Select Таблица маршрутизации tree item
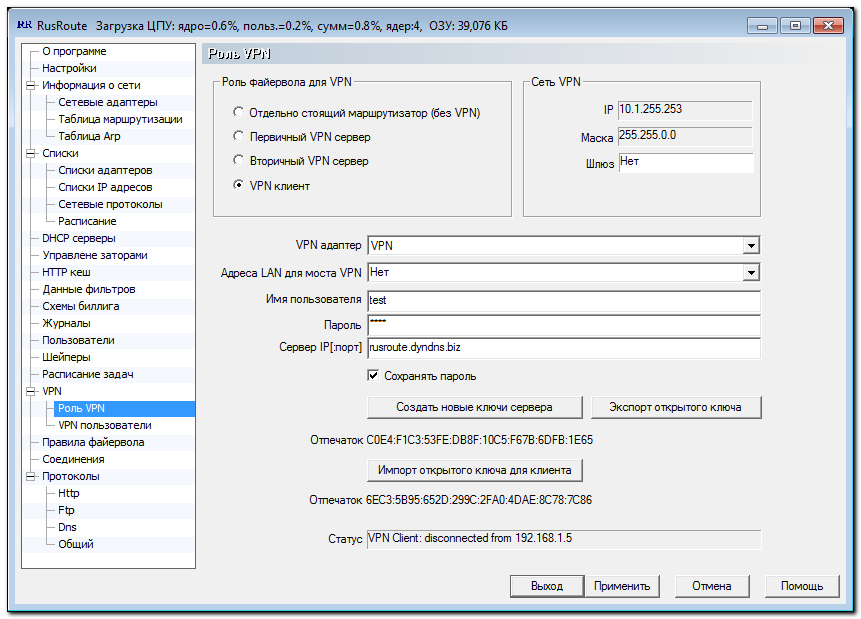 point(120,119)
